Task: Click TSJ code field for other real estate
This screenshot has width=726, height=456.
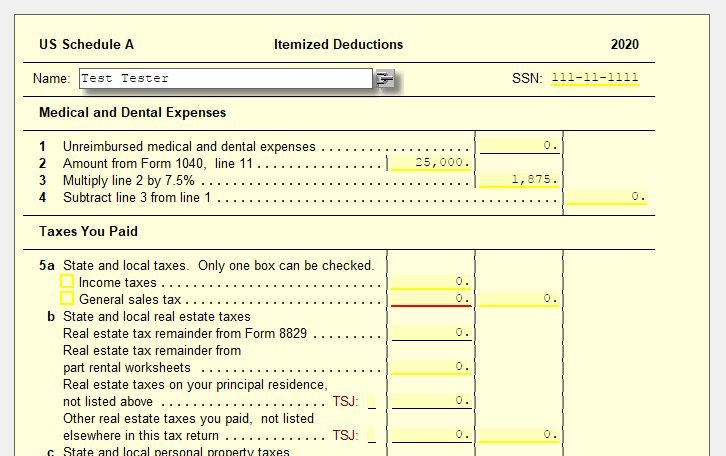Action: (x=372, y=436)
